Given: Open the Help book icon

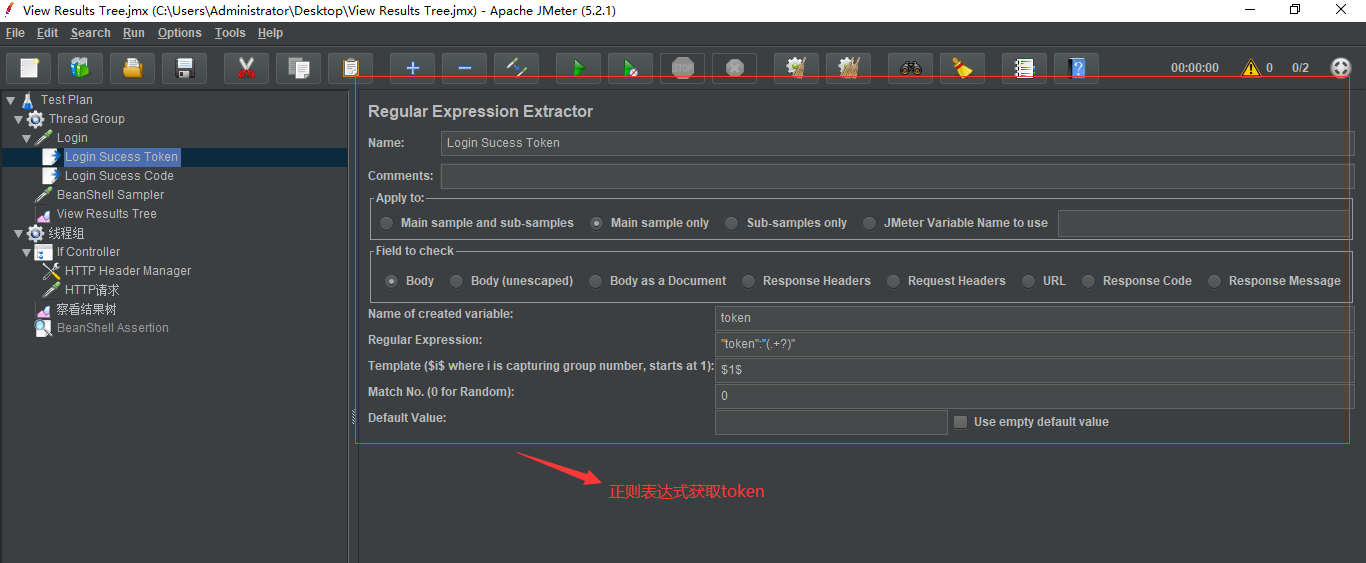Looking at the screenshot, I should point(1076,68).
